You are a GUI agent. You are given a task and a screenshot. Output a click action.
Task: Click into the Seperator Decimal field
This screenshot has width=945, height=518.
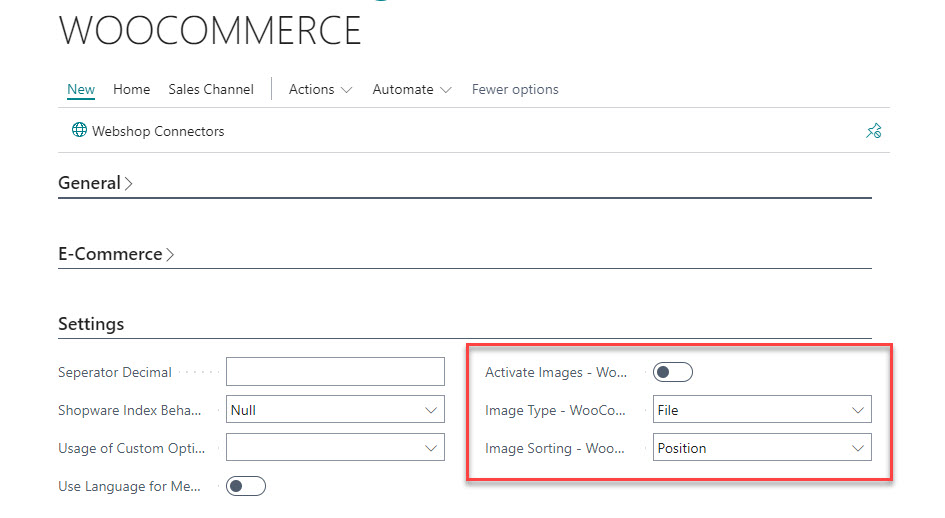335,371
